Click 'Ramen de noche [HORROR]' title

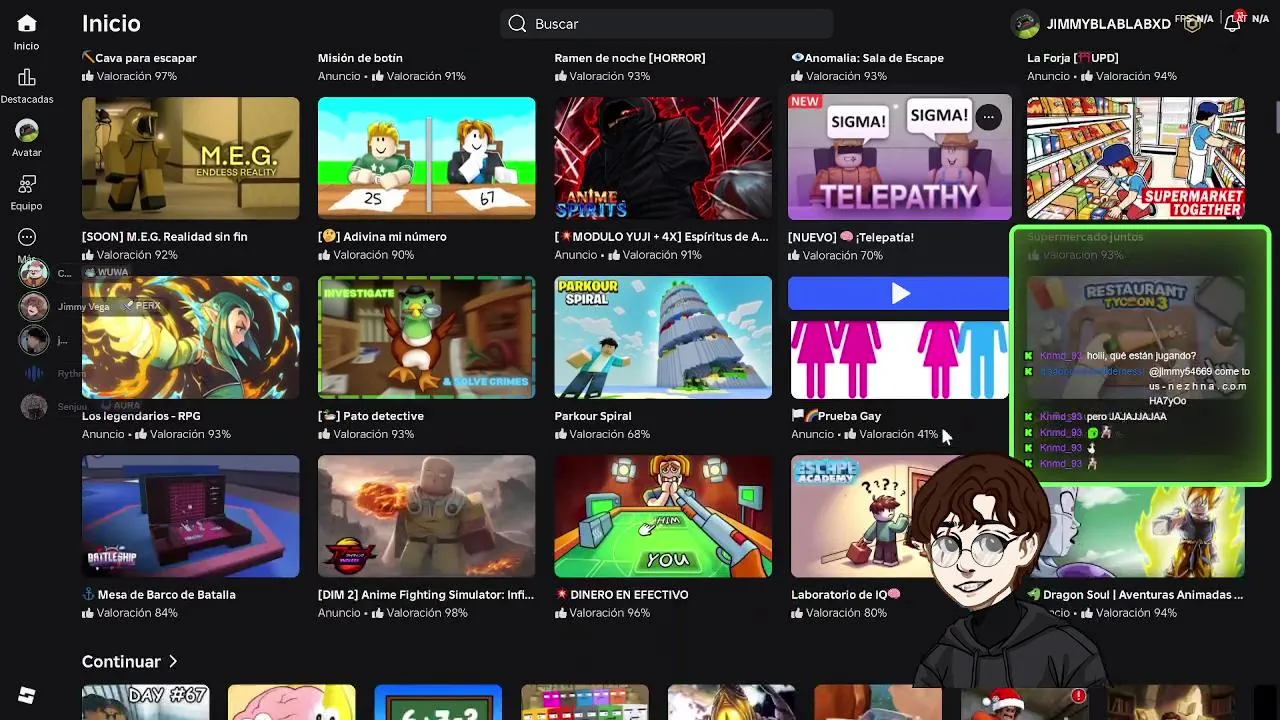630,58
